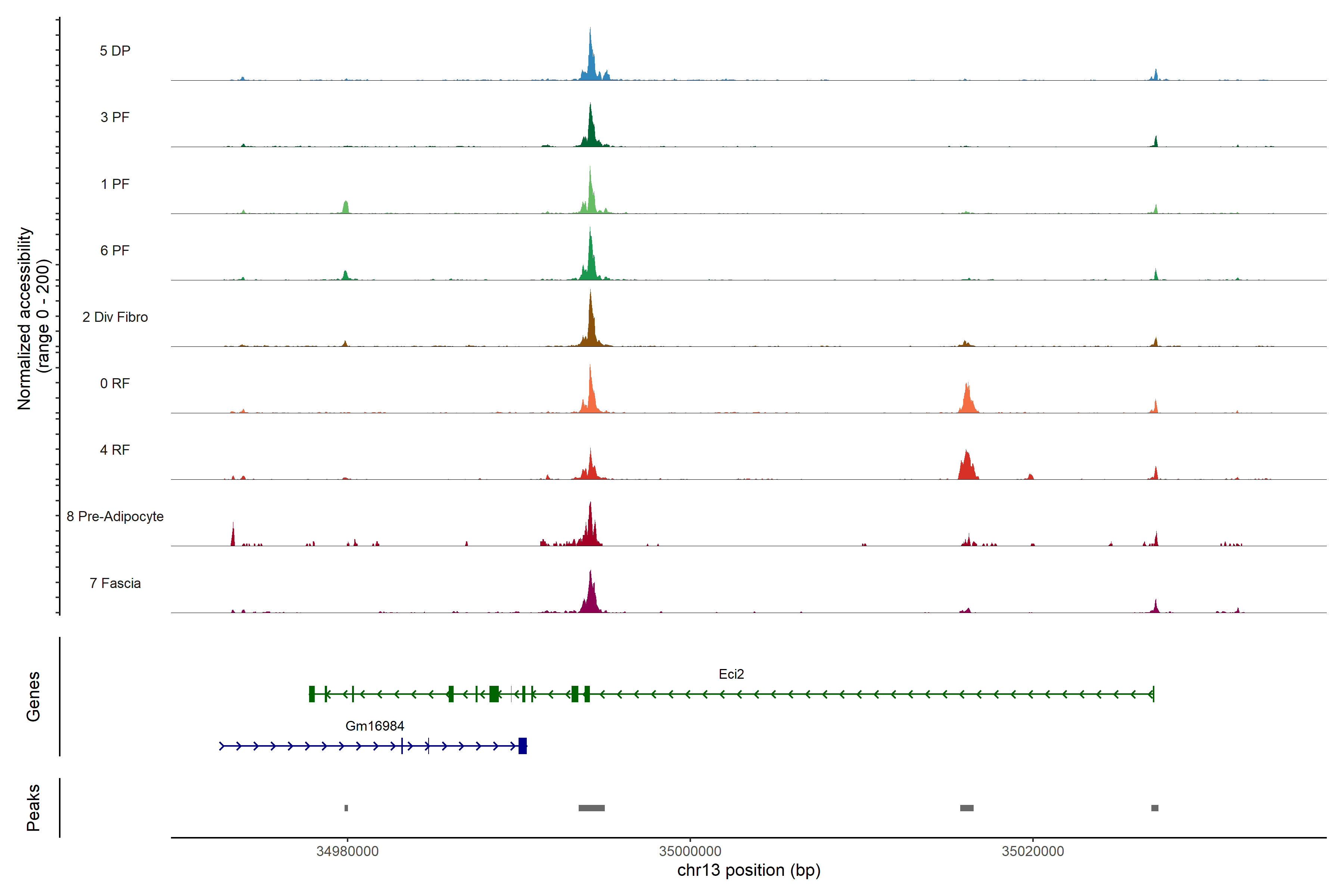Click the large orange right-side peak in 0 RF track
This screenshot has height=896, width=1344.
pyautogui.click(x=967, y=401)
